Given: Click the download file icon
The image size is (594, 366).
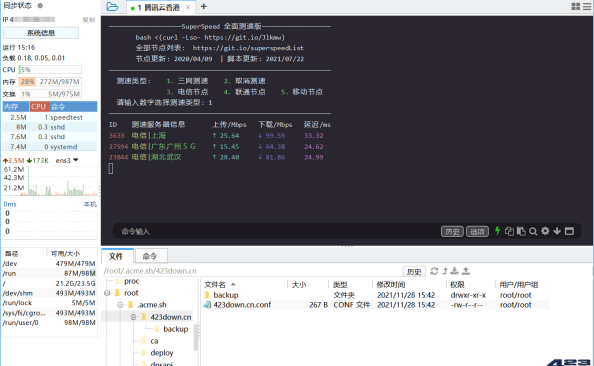Looking at the screenshot, I should pyautogui.click(x=455, y=271).
